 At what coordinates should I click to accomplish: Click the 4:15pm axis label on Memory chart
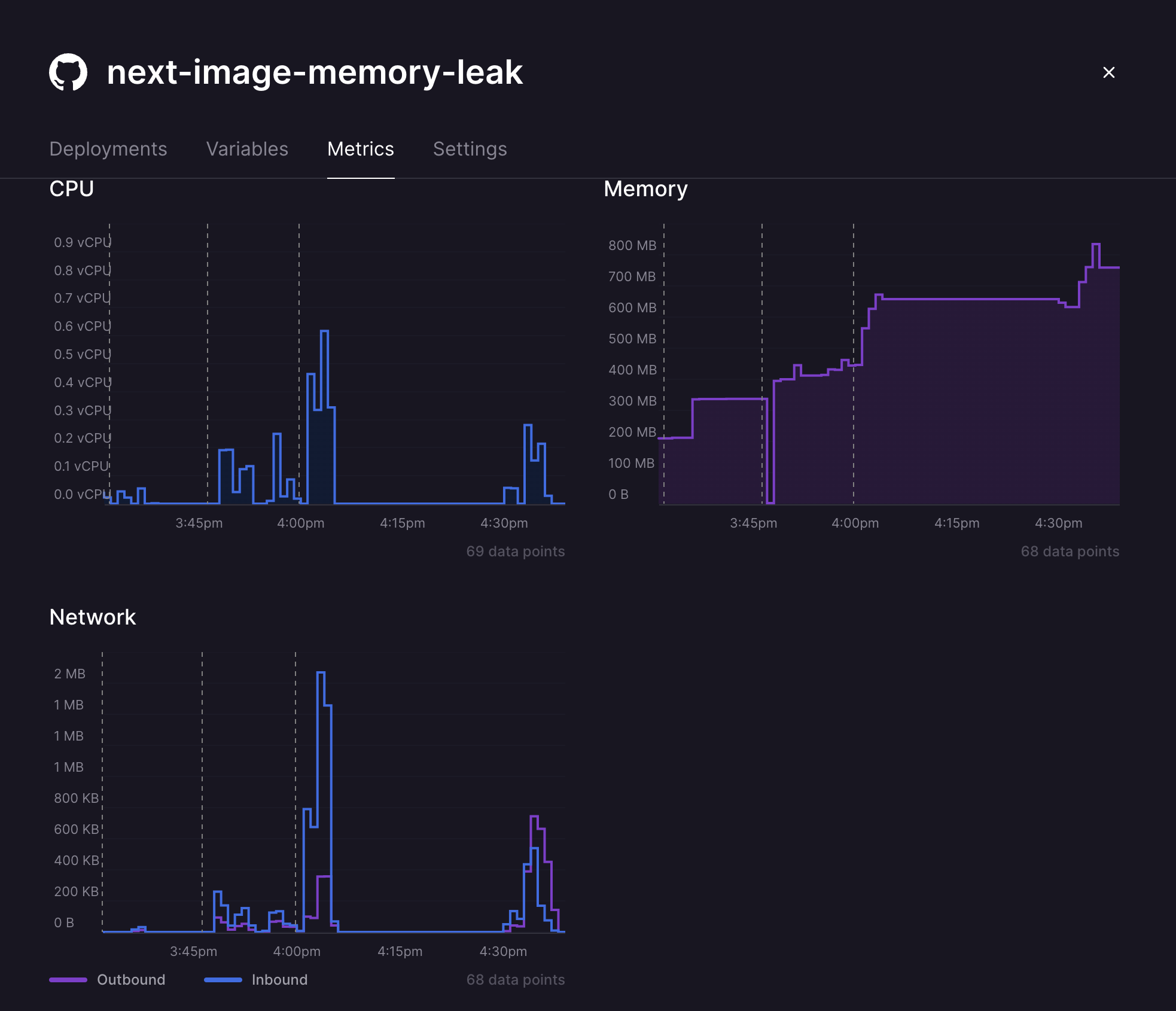958,522
